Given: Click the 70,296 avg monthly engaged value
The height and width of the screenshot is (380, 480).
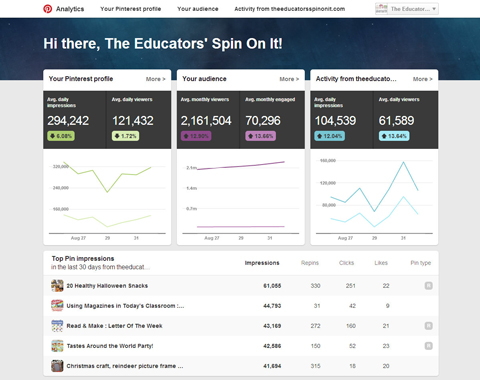Looking at the screenshot, I should (263, 121).
